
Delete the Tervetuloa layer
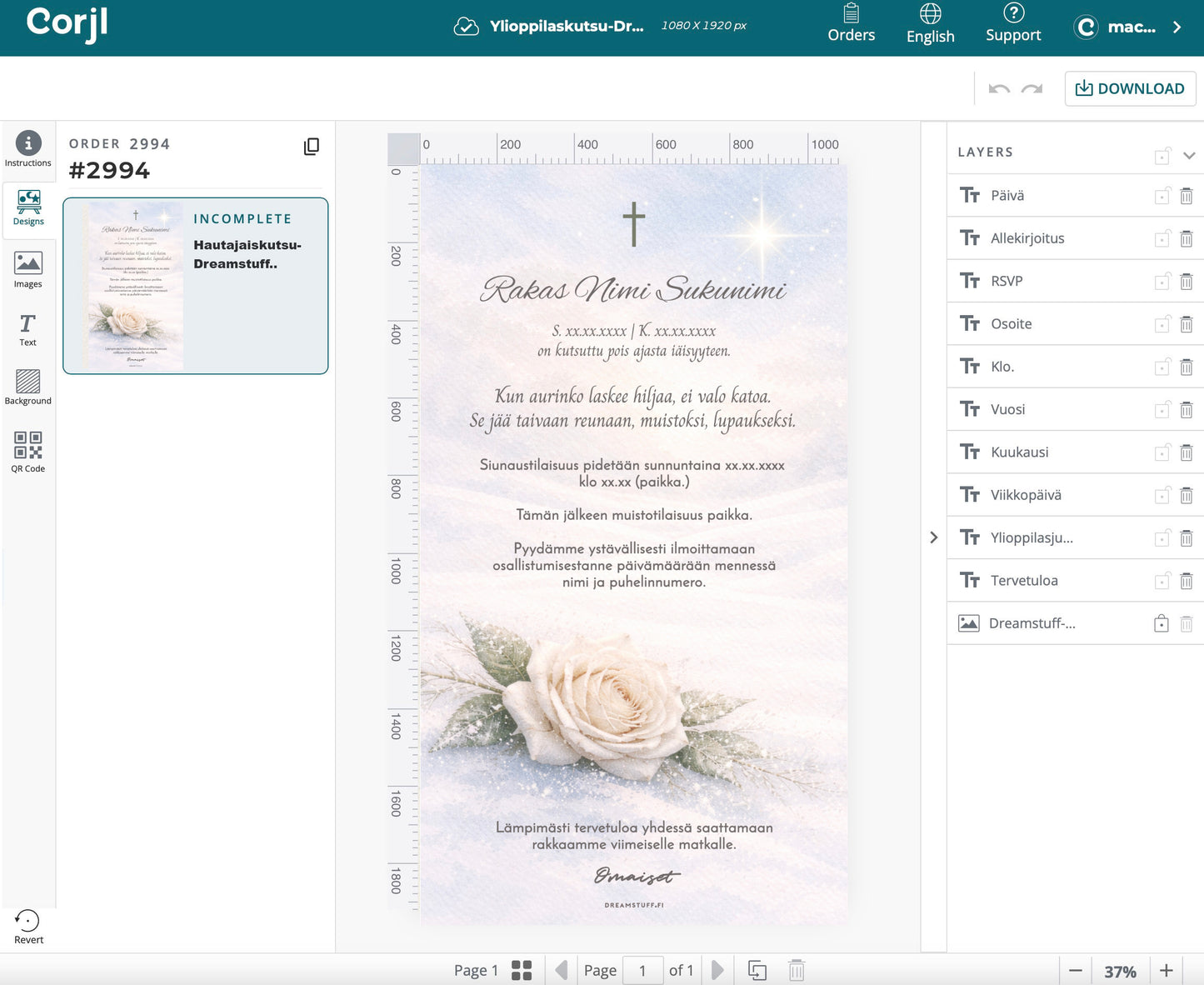tap(1187, 580)
